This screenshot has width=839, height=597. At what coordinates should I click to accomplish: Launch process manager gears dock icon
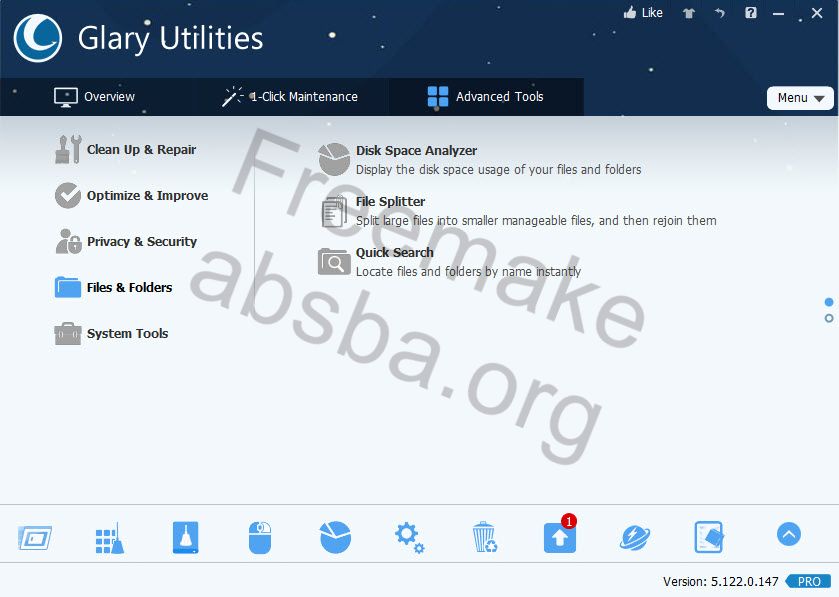coord(410,538)
